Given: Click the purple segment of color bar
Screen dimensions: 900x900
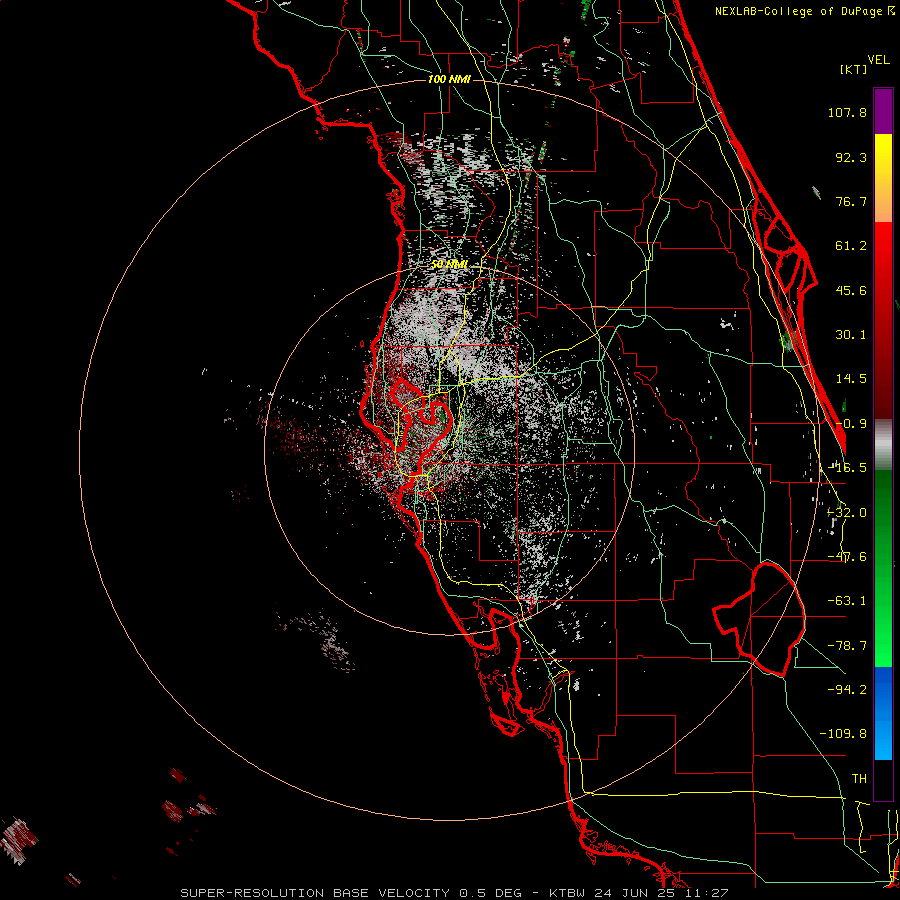Looking at the screenshot, I should pos(883,111).
